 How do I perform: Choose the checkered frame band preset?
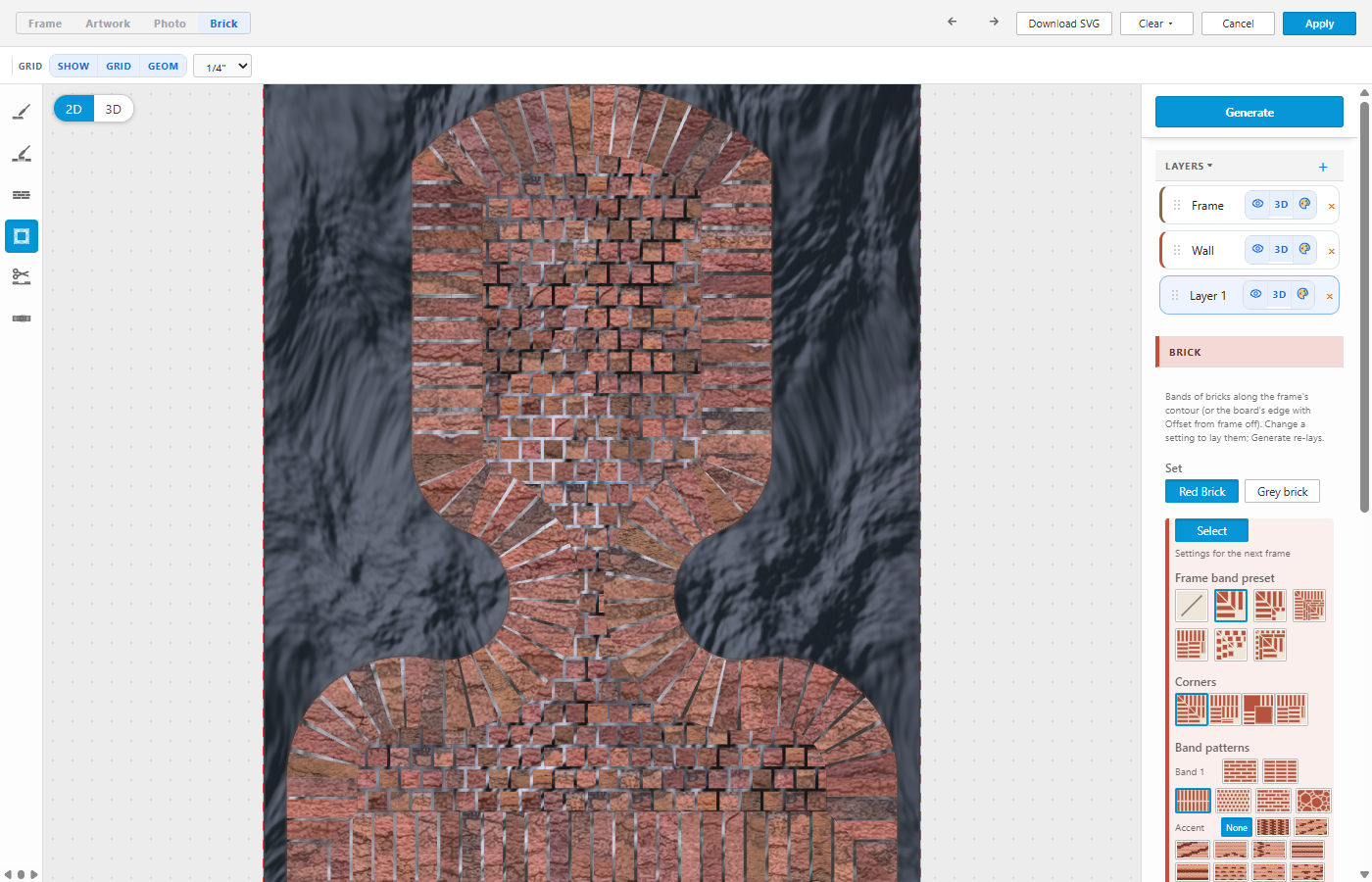pyautogui.click(x=1231, y=645)
